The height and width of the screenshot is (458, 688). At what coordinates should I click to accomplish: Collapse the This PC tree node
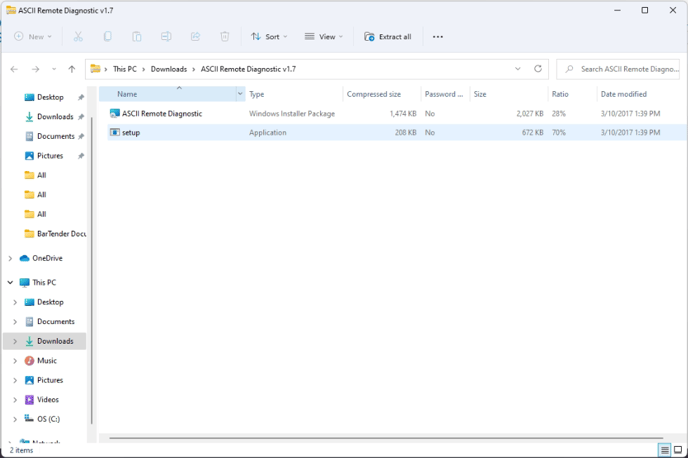click(x=10, y=283)
